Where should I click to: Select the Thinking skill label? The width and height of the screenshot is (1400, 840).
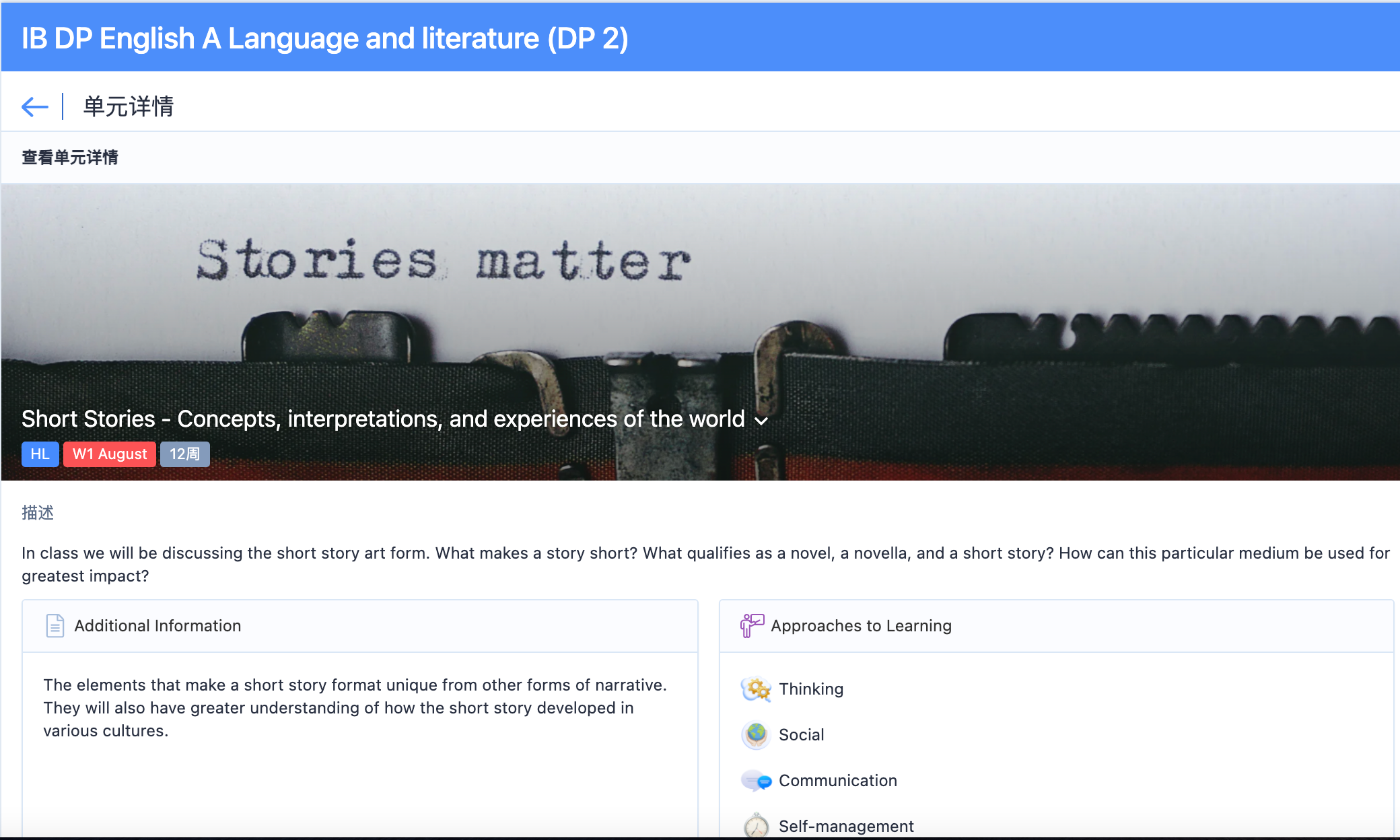click(x=811, y=689)
